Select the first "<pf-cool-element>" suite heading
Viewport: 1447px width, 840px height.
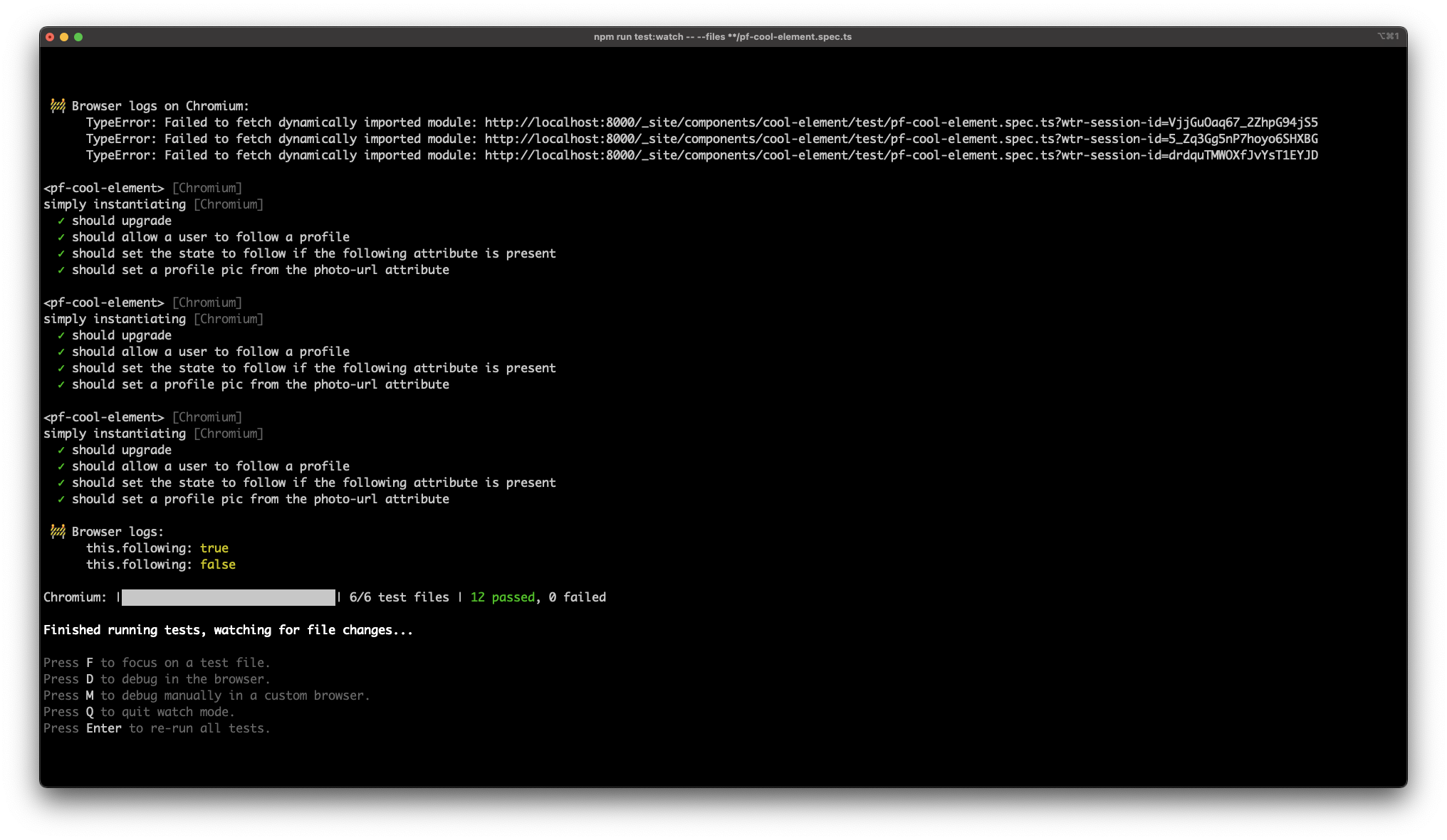pos(104,188)
